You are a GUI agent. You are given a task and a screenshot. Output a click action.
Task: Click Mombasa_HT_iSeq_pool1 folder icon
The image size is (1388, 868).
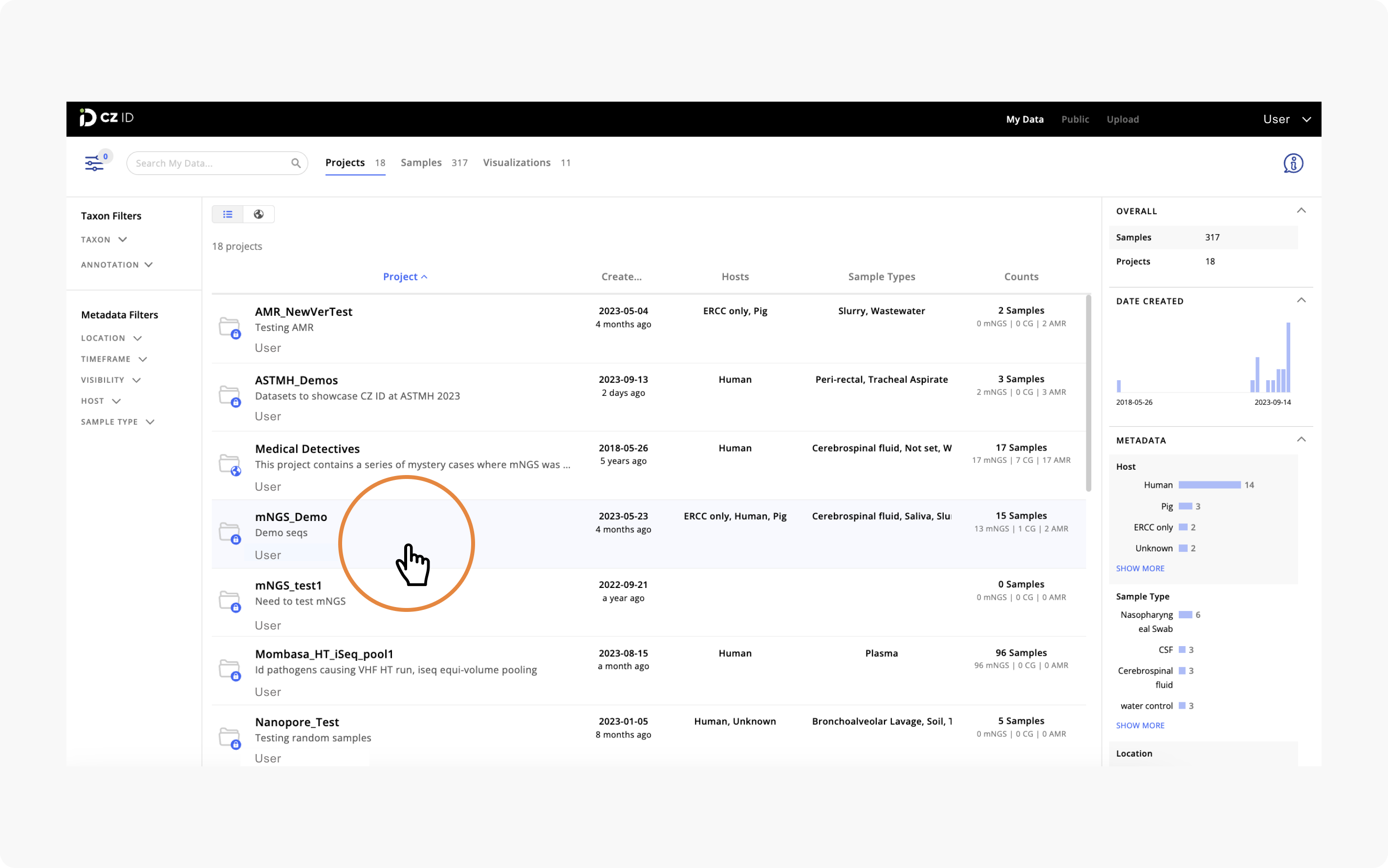pos(230,670)
